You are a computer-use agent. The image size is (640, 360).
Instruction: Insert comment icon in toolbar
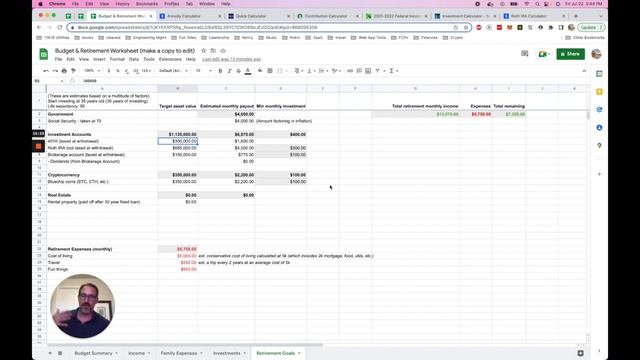point(359,71)
